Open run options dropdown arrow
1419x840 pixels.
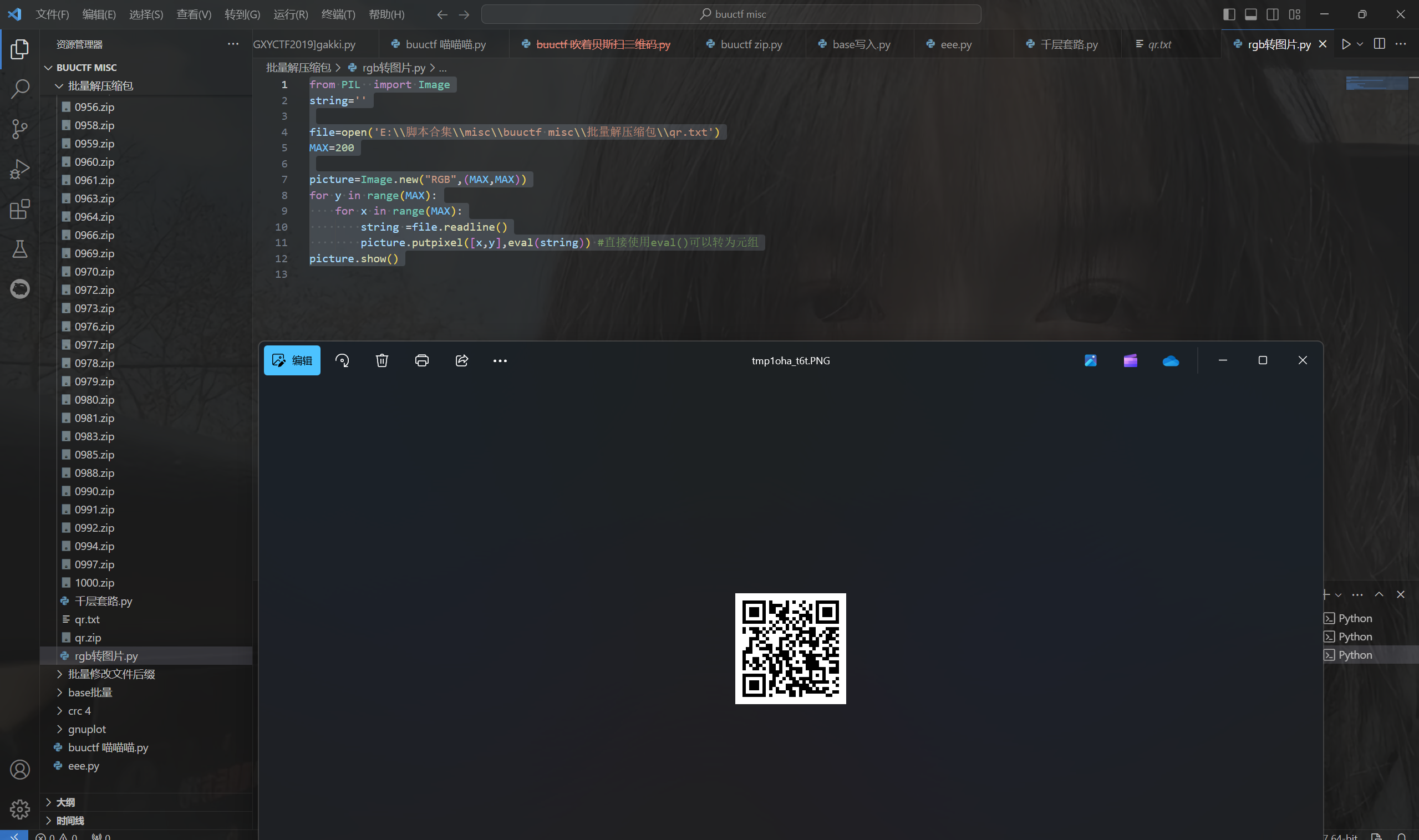click(1360, 44)
